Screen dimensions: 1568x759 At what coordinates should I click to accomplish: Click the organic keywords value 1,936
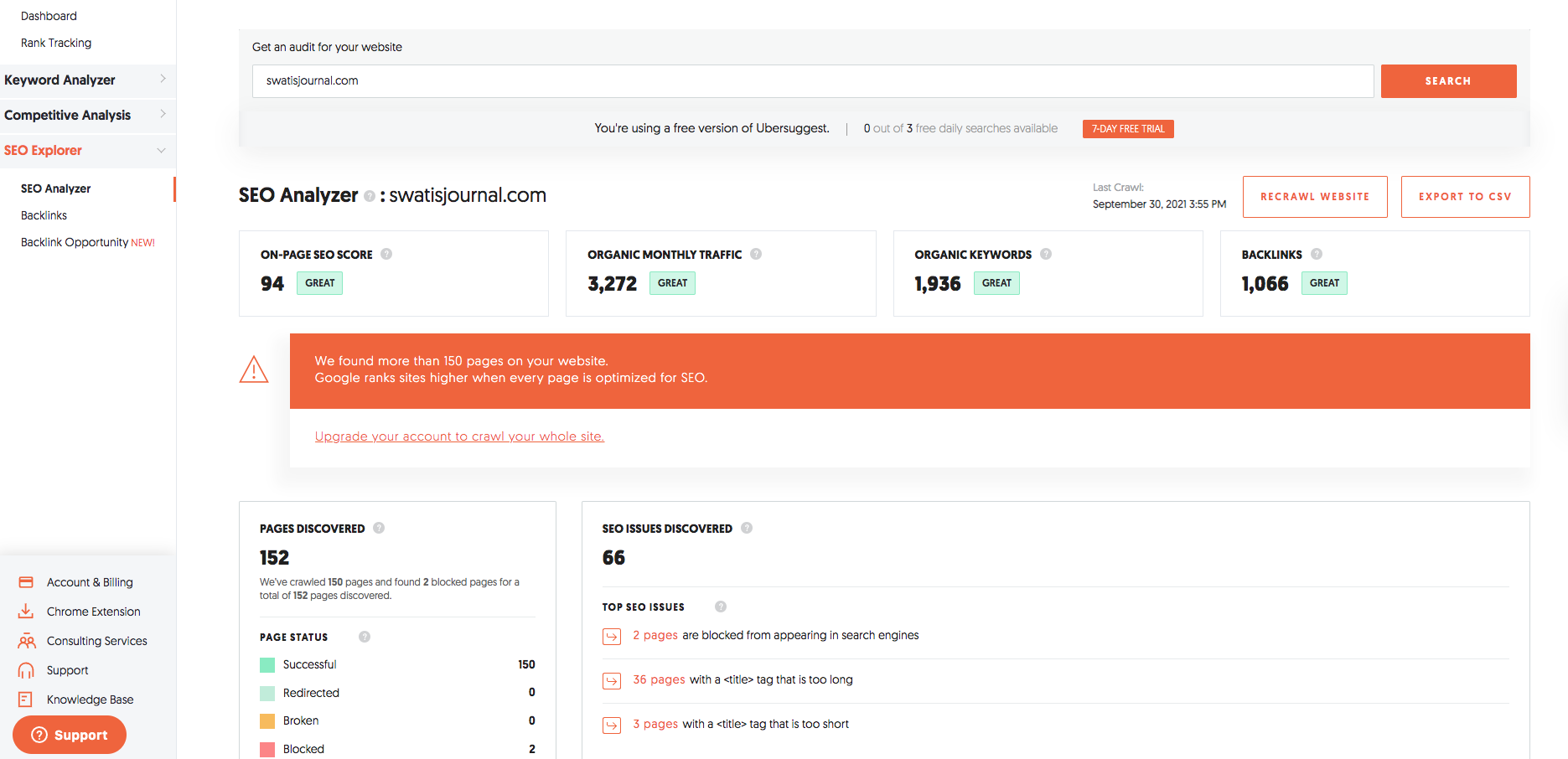pyautogui.click(x=938, y=284)
